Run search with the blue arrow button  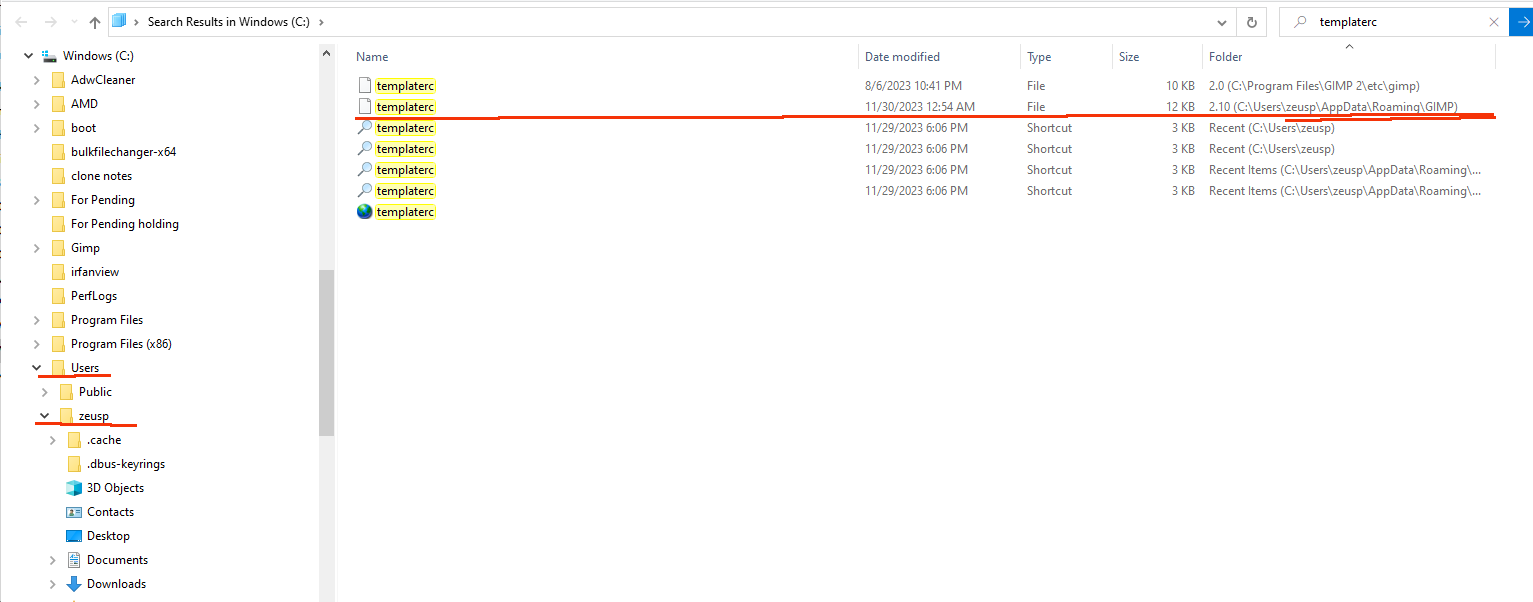(1521, 21)
